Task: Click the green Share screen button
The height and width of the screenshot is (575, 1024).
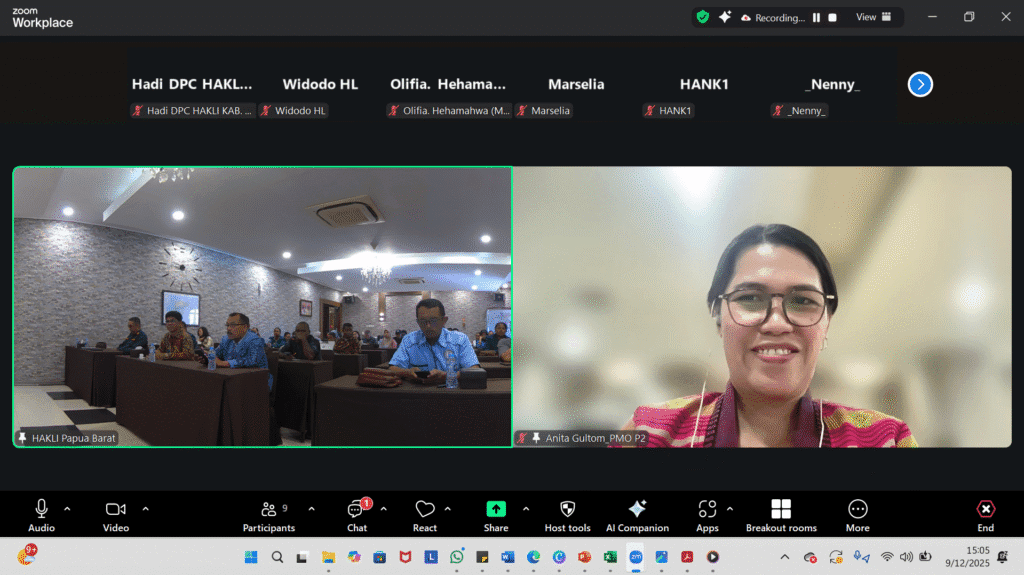Action: 496,515
